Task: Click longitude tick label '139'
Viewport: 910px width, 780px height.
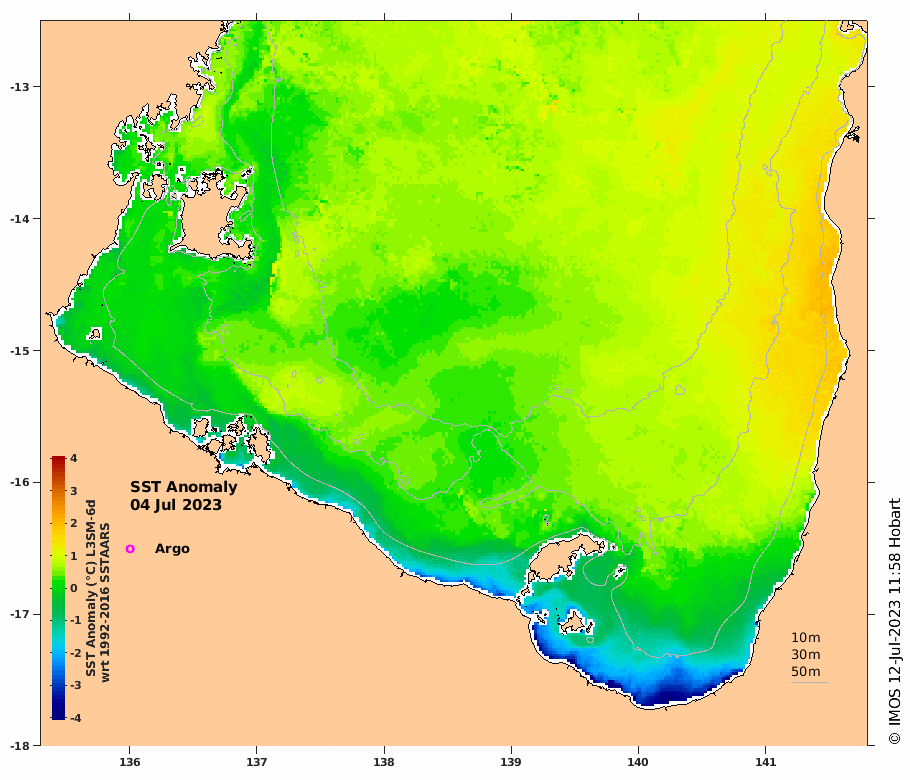Action: point(511,762)
